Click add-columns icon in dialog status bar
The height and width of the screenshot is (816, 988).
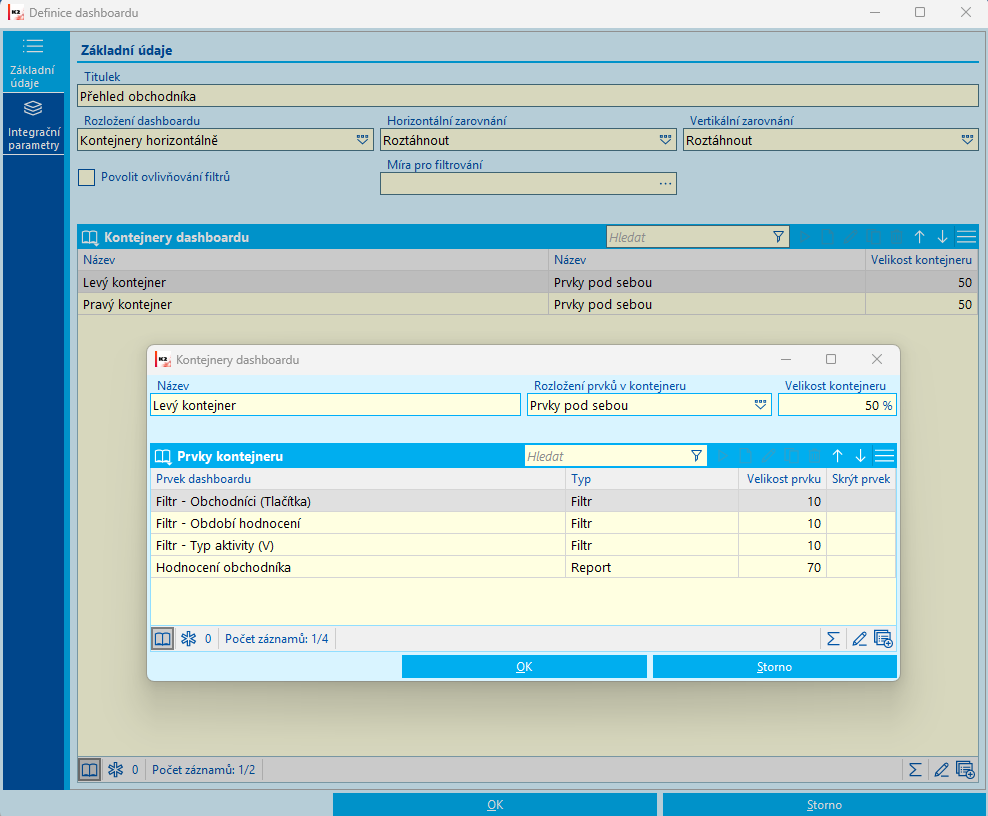point(883,639)
